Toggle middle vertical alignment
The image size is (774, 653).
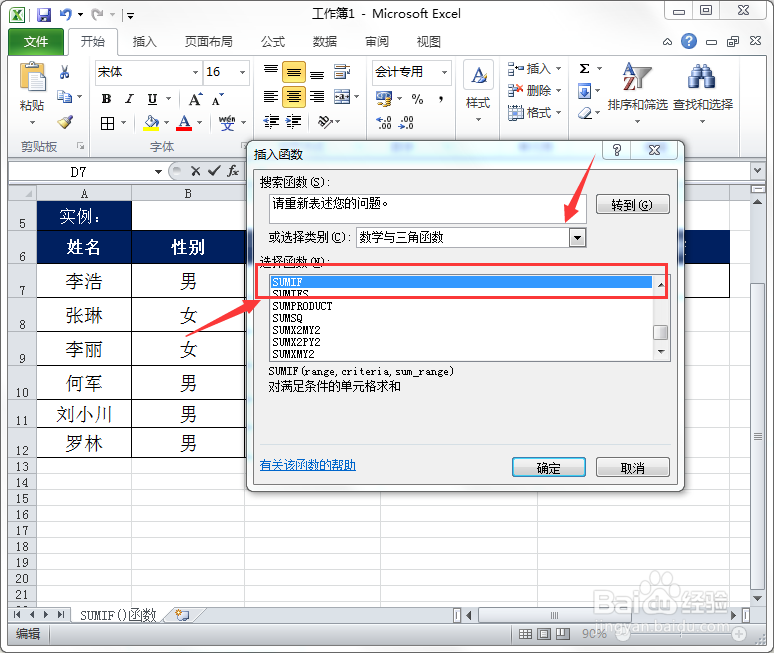coord(294,72)
